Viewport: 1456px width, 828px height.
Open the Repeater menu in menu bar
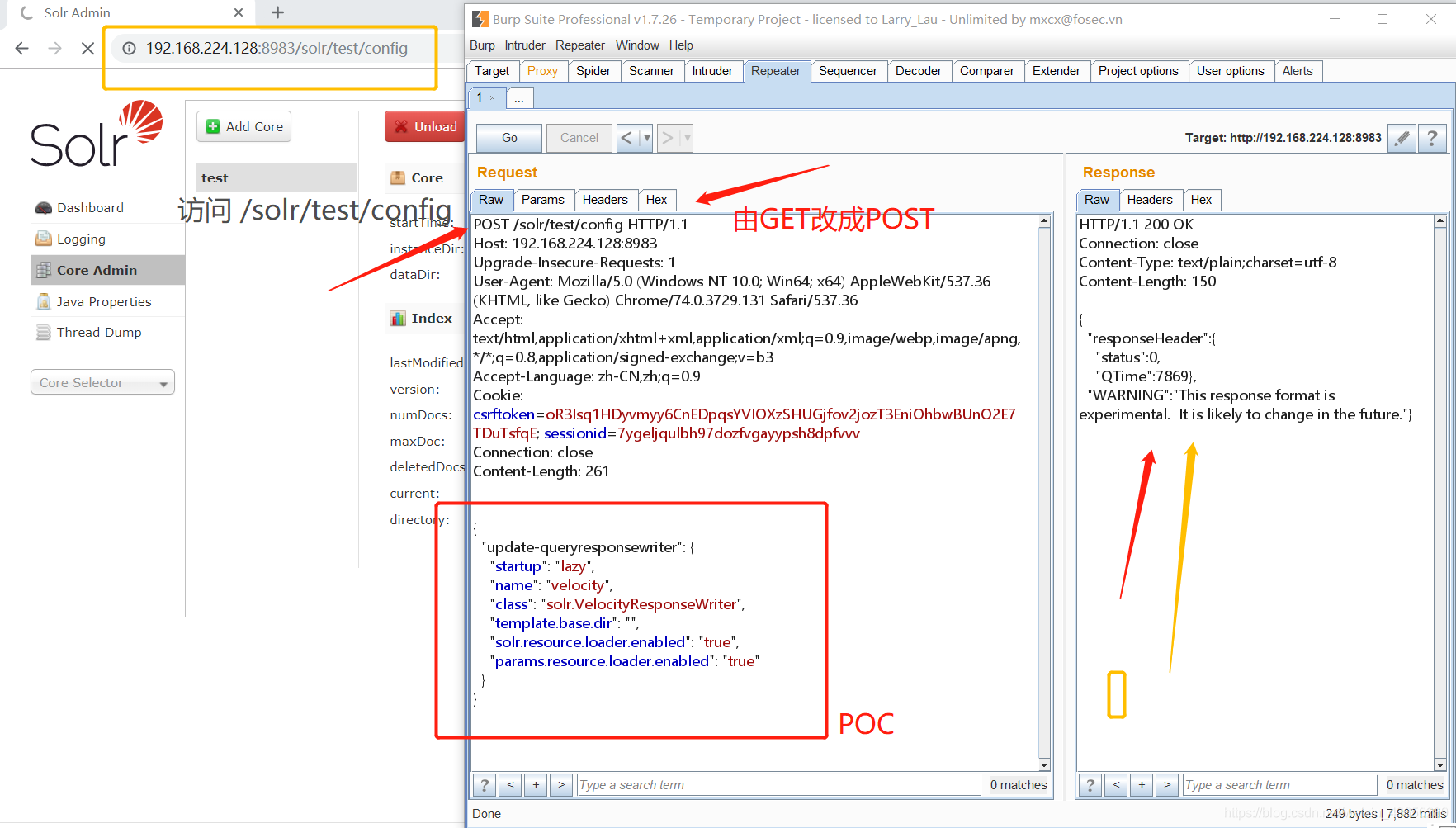pos(579,45)
